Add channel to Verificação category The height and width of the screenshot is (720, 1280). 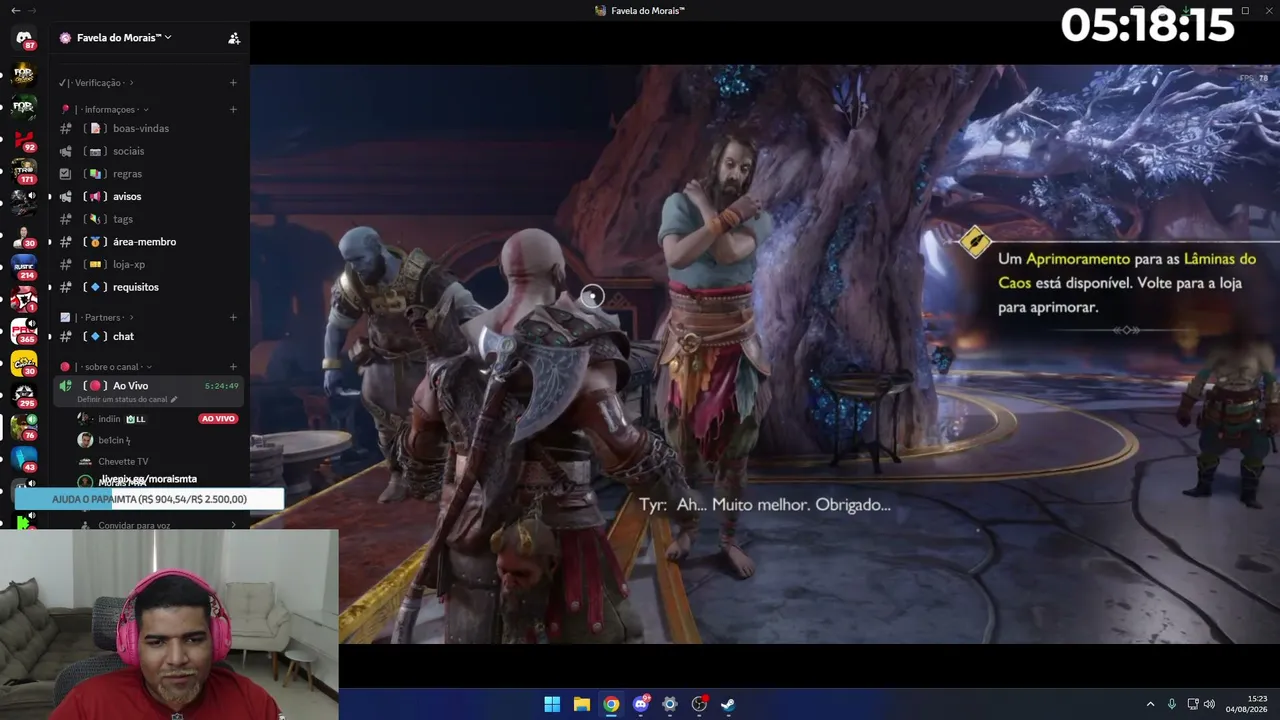233,83
